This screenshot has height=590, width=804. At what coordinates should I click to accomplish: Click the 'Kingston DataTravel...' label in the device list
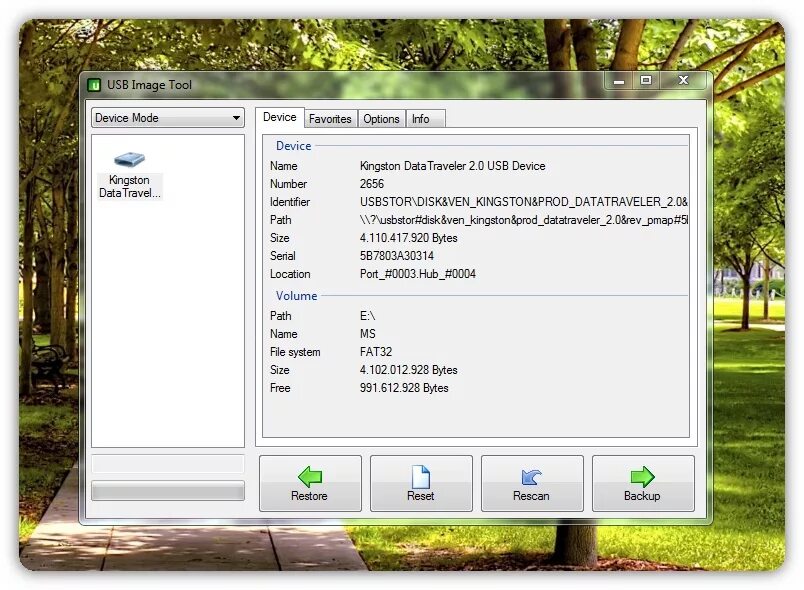(129, 187)
